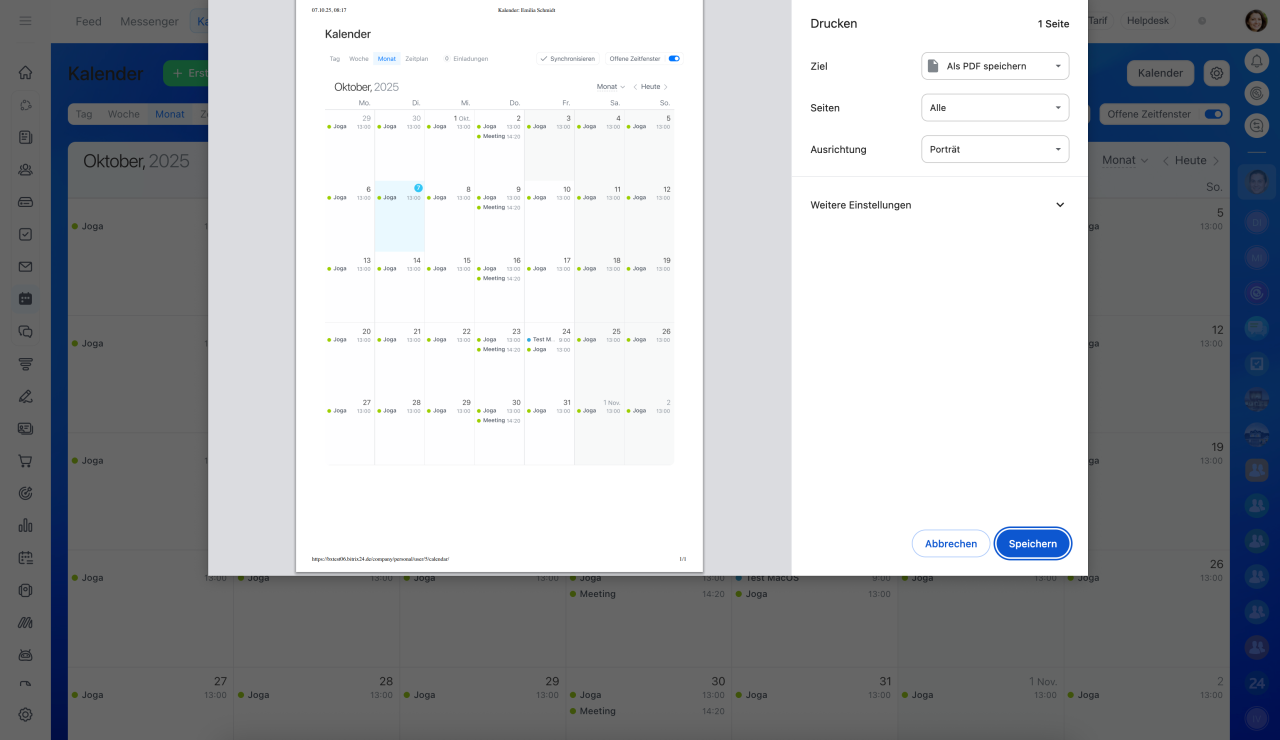1280x740 pixels.
Task: Click the print preview page thumbnail
Action: click(499, 286)
